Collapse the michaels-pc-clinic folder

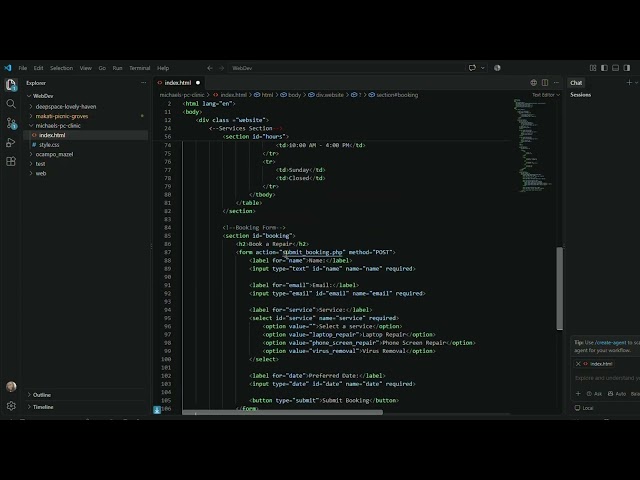tap(58, 126)
